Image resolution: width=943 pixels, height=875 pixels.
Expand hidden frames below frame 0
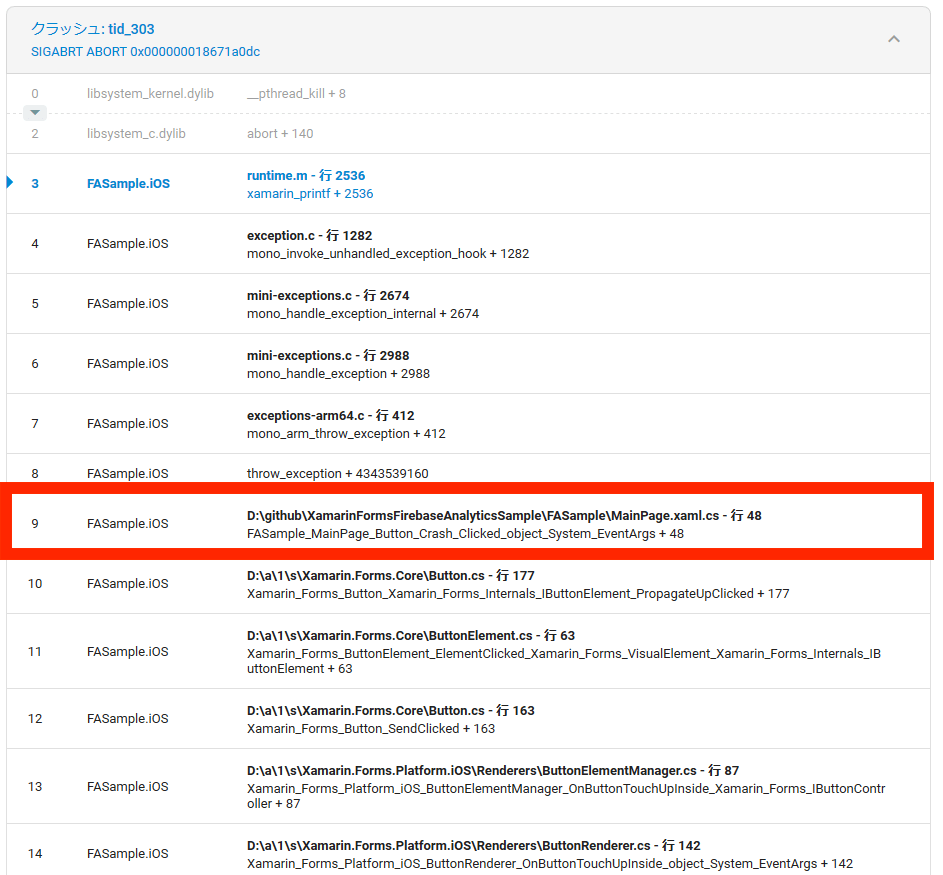[x=35, y=113]
